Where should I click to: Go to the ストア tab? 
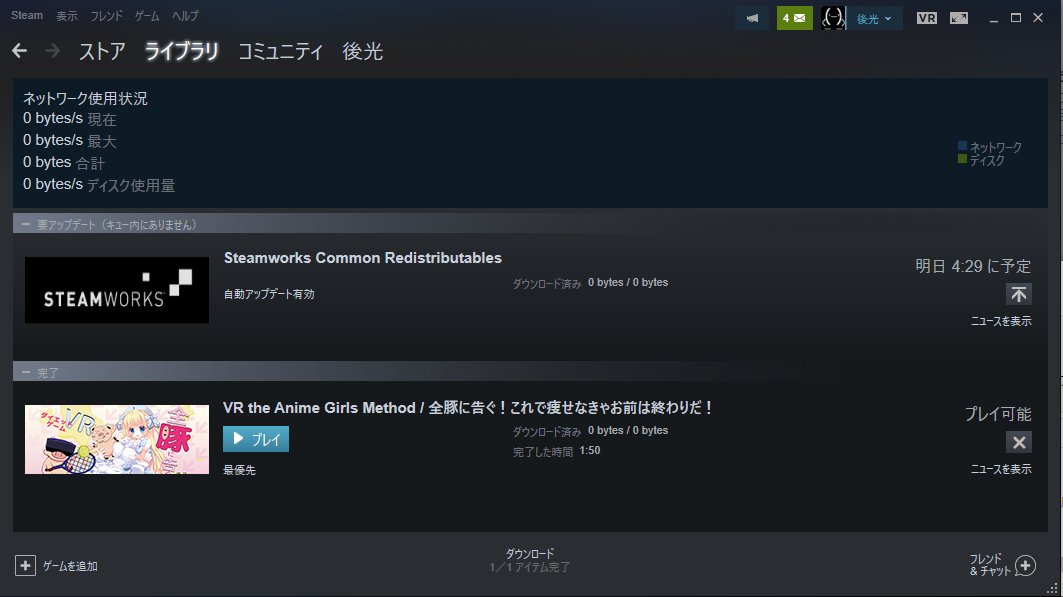pyautogui.click(x=102, y=52)
